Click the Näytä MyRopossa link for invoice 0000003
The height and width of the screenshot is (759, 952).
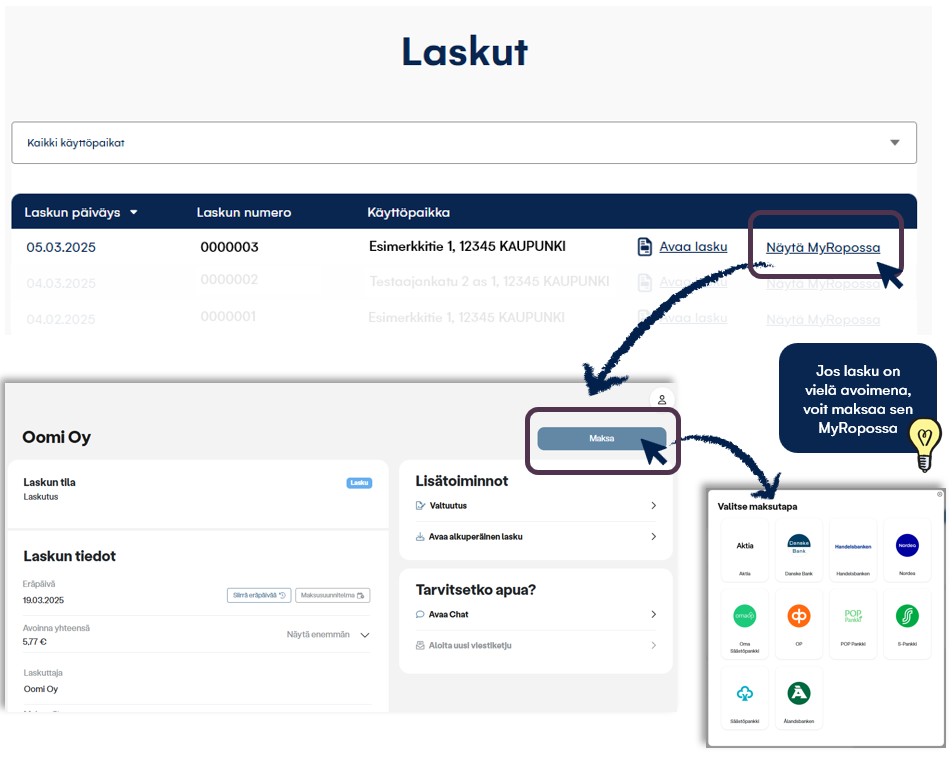[x=822, y=247]
